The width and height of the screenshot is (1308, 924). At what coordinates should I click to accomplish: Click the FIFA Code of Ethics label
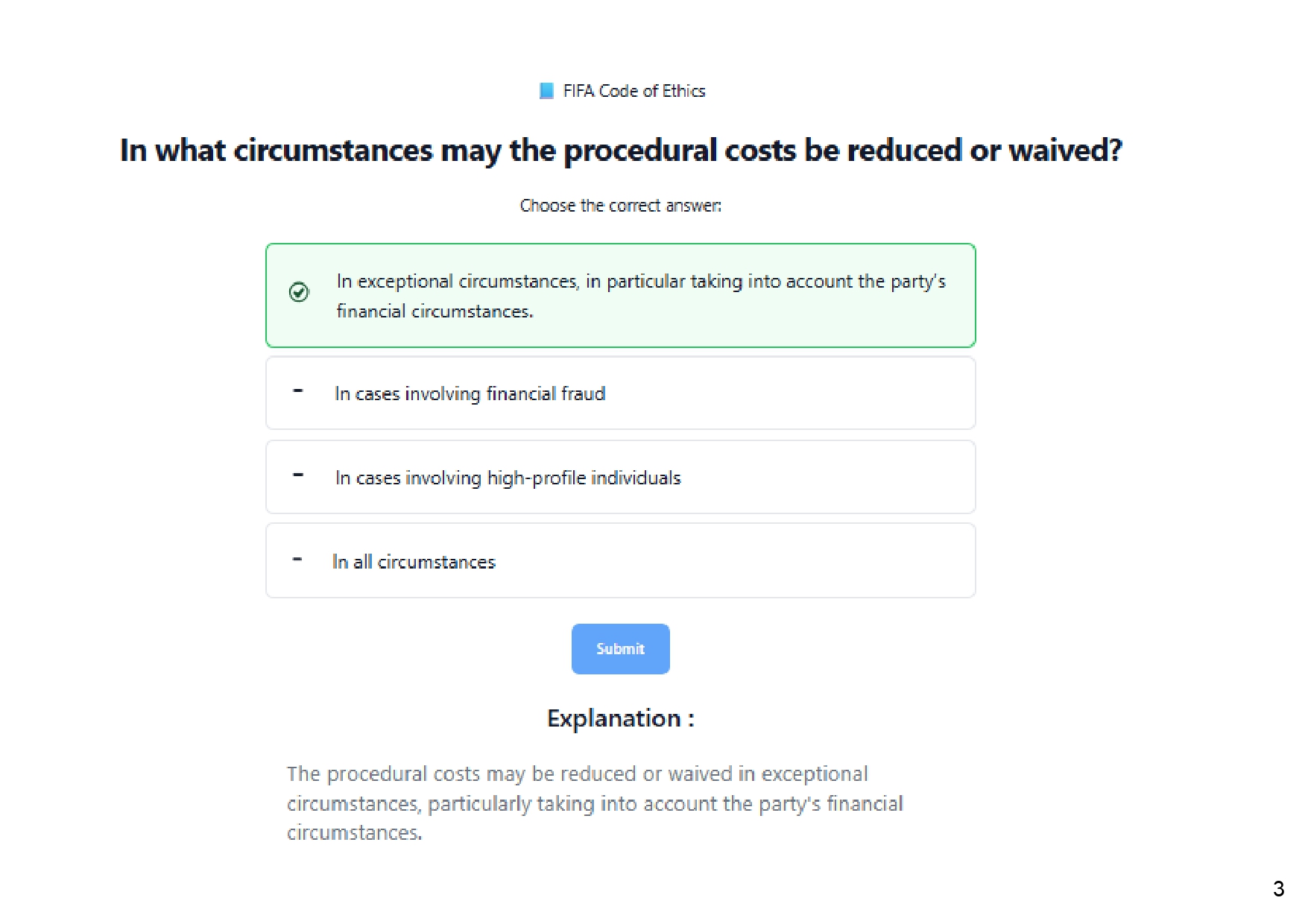634,91
